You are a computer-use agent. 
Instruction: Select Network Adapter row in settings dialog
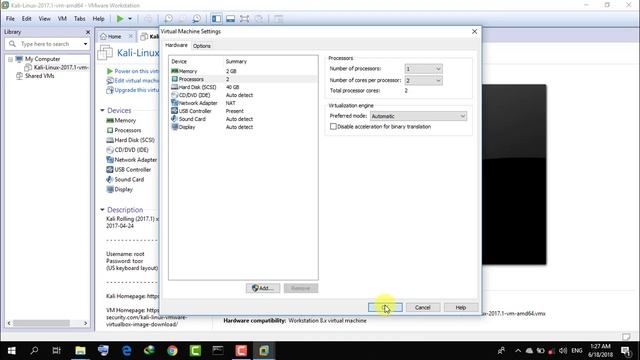[243, 103]
